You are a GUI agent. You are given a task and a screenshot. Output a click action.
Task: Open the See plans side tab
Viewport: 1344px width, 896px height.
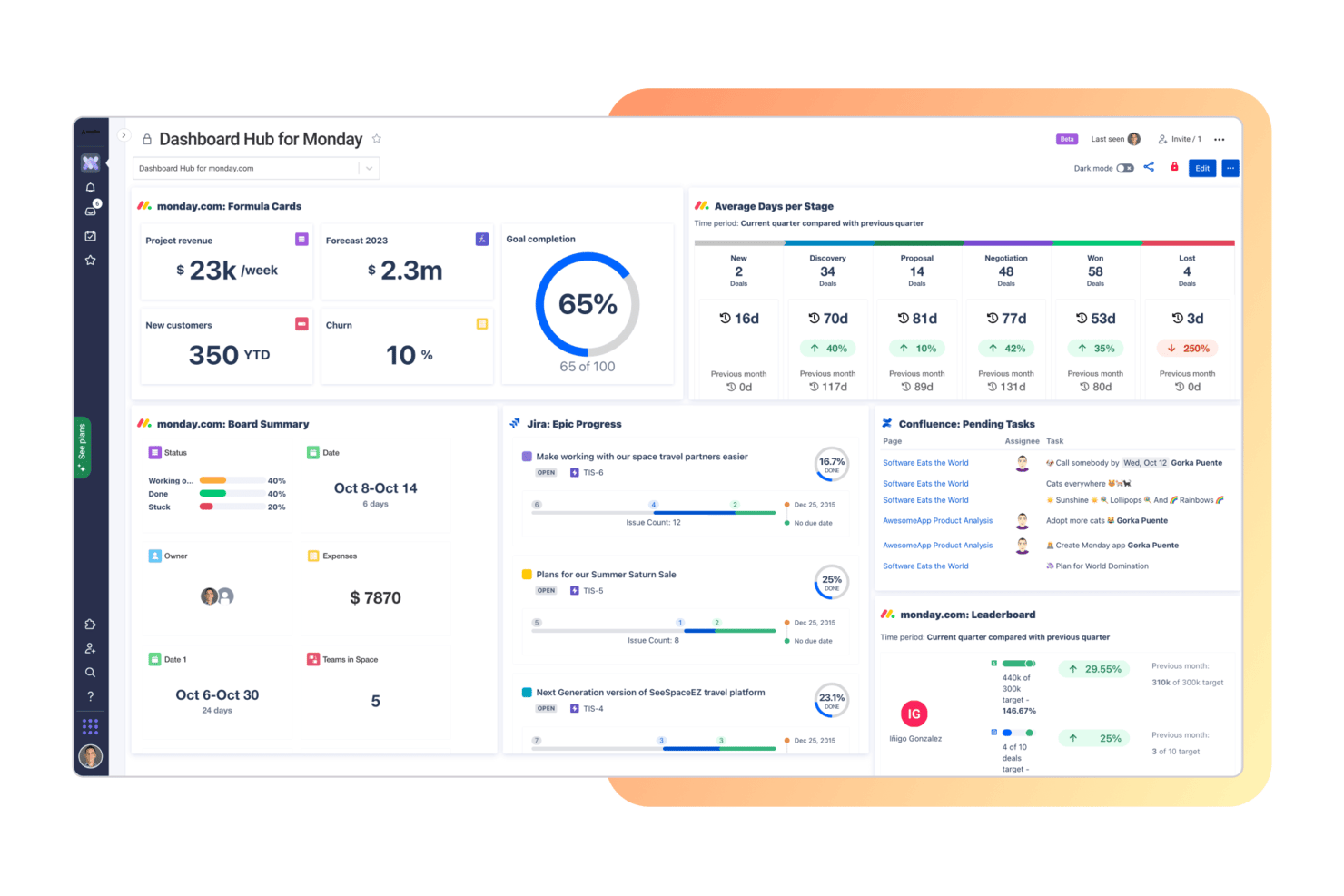pyautogui.click(x=82, y=447)
